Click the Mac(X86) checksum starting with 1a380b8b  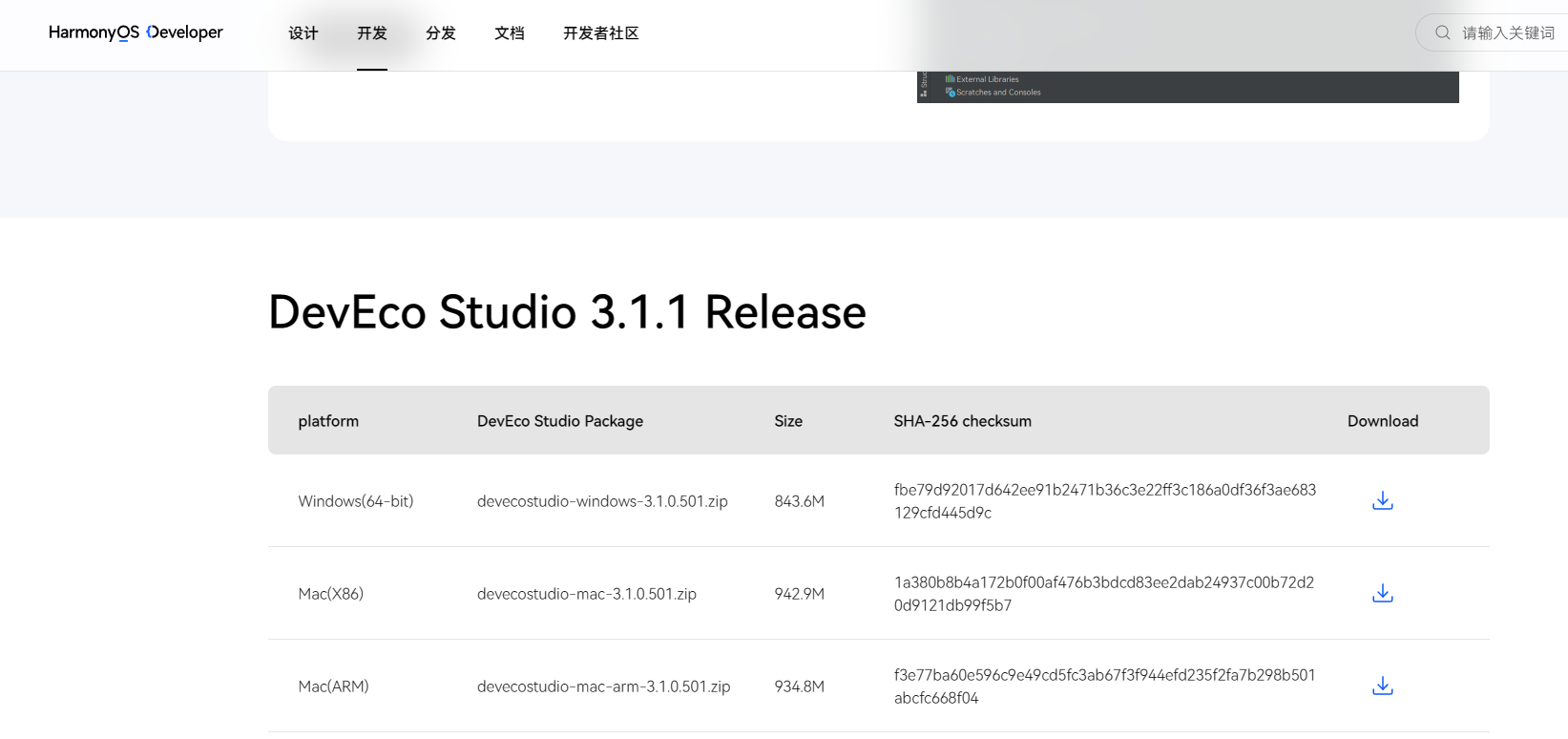click(x=1104, y=594)
